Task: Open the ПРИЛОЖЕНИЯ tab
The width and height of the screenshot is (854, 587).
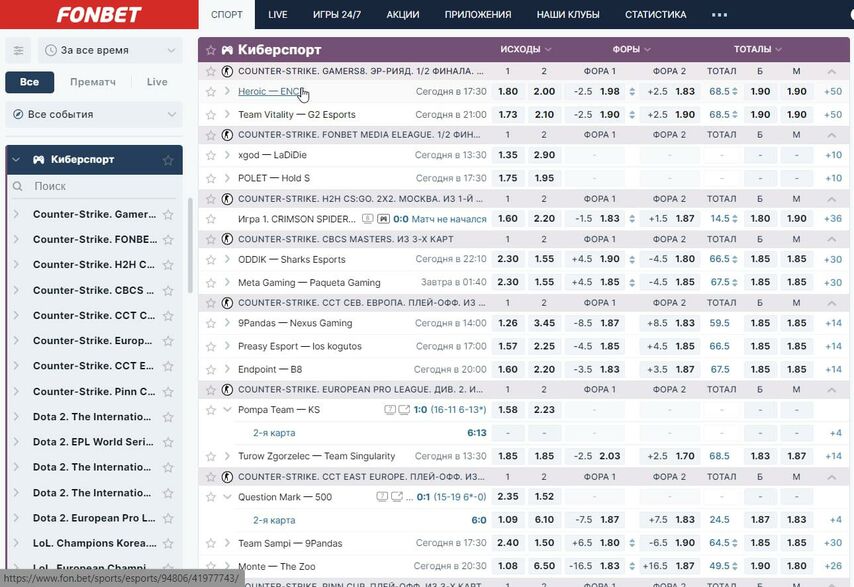Action: pos(478,15)
